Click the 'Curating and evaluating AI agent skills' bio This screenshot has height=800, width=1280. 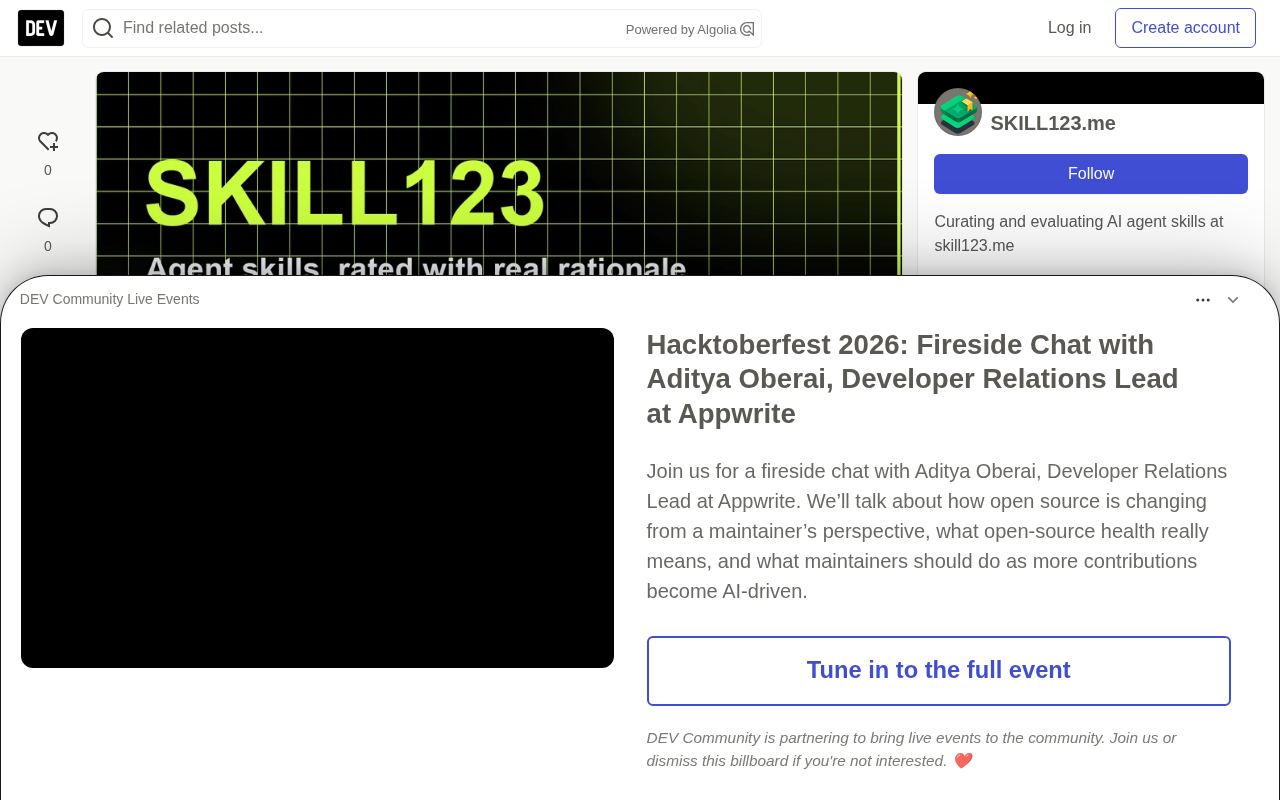tap(1079, 234)
